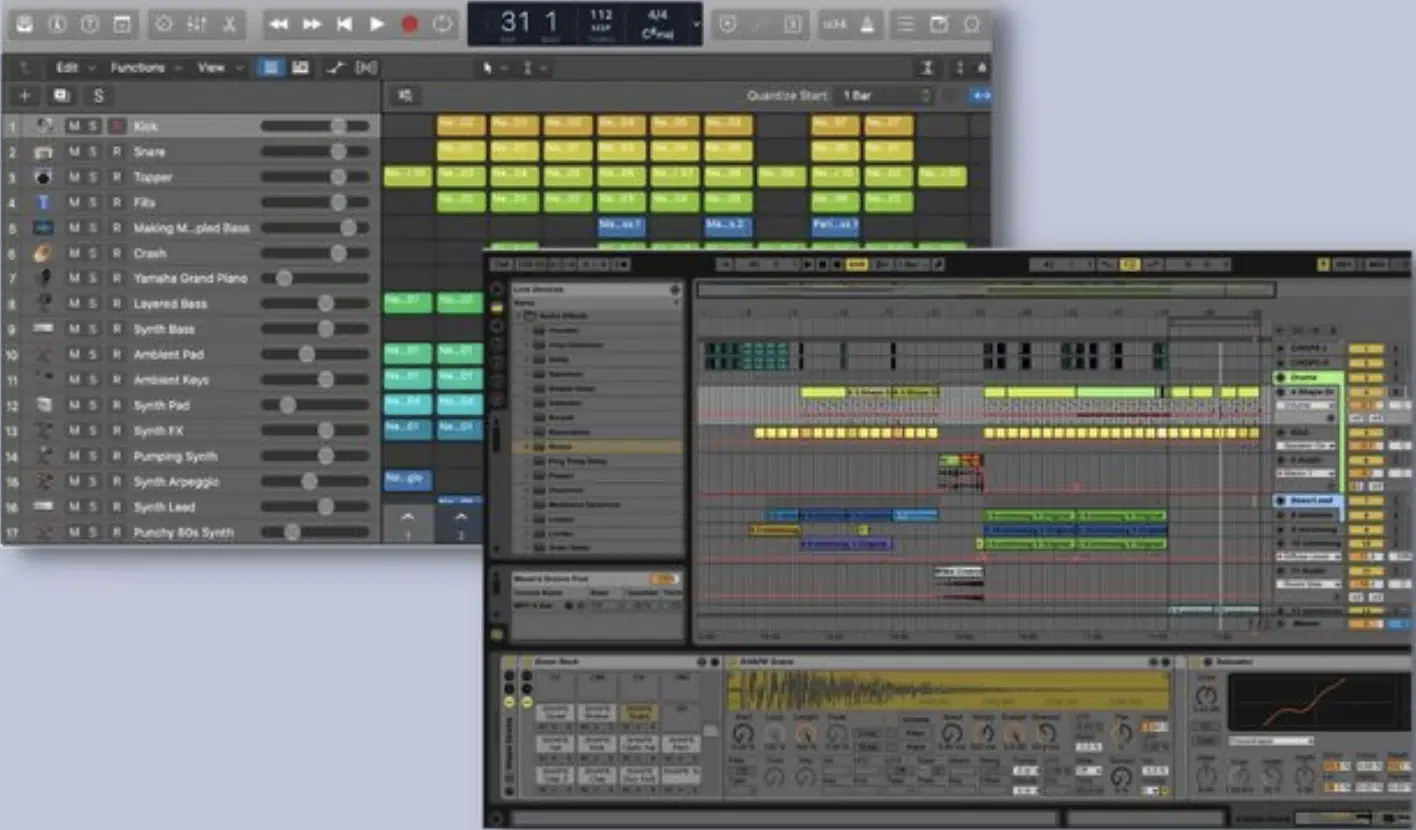
Task: Select the Punchy 80s Synth track
Action: click(x=183, y=533)
